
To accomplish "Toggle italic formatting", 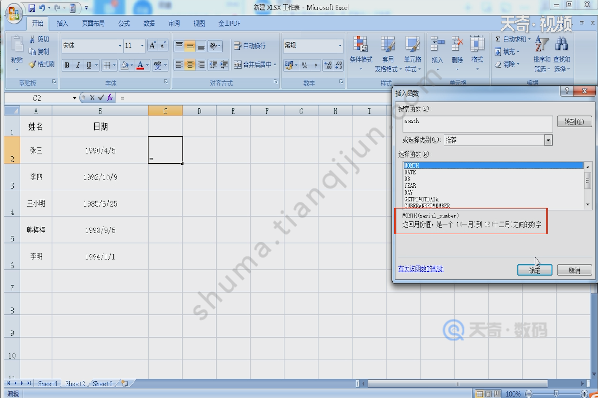I will [x=78, y=66].
